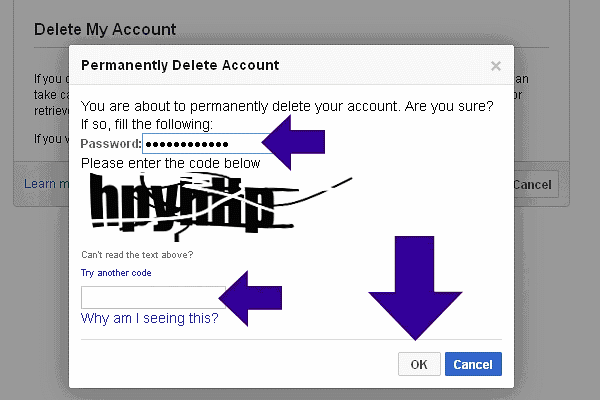The image size is (600, 400).
Task: Click the background Cancel button behind dialog
Action: click(x=535, y=185)
